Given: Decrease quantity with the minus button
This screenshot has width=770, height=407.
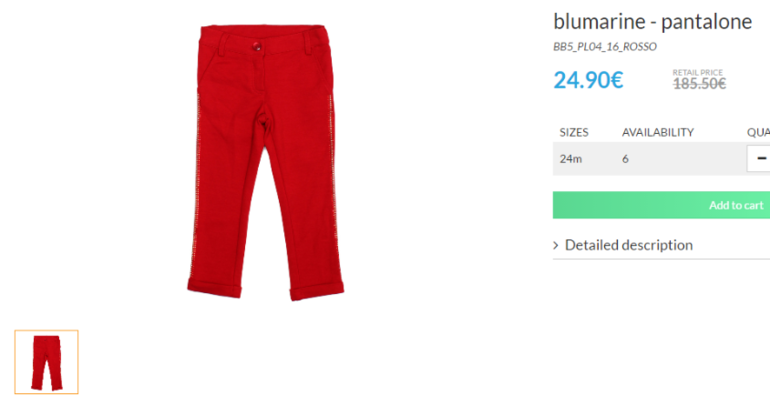Looking at the screenshot, I should 759,159.
